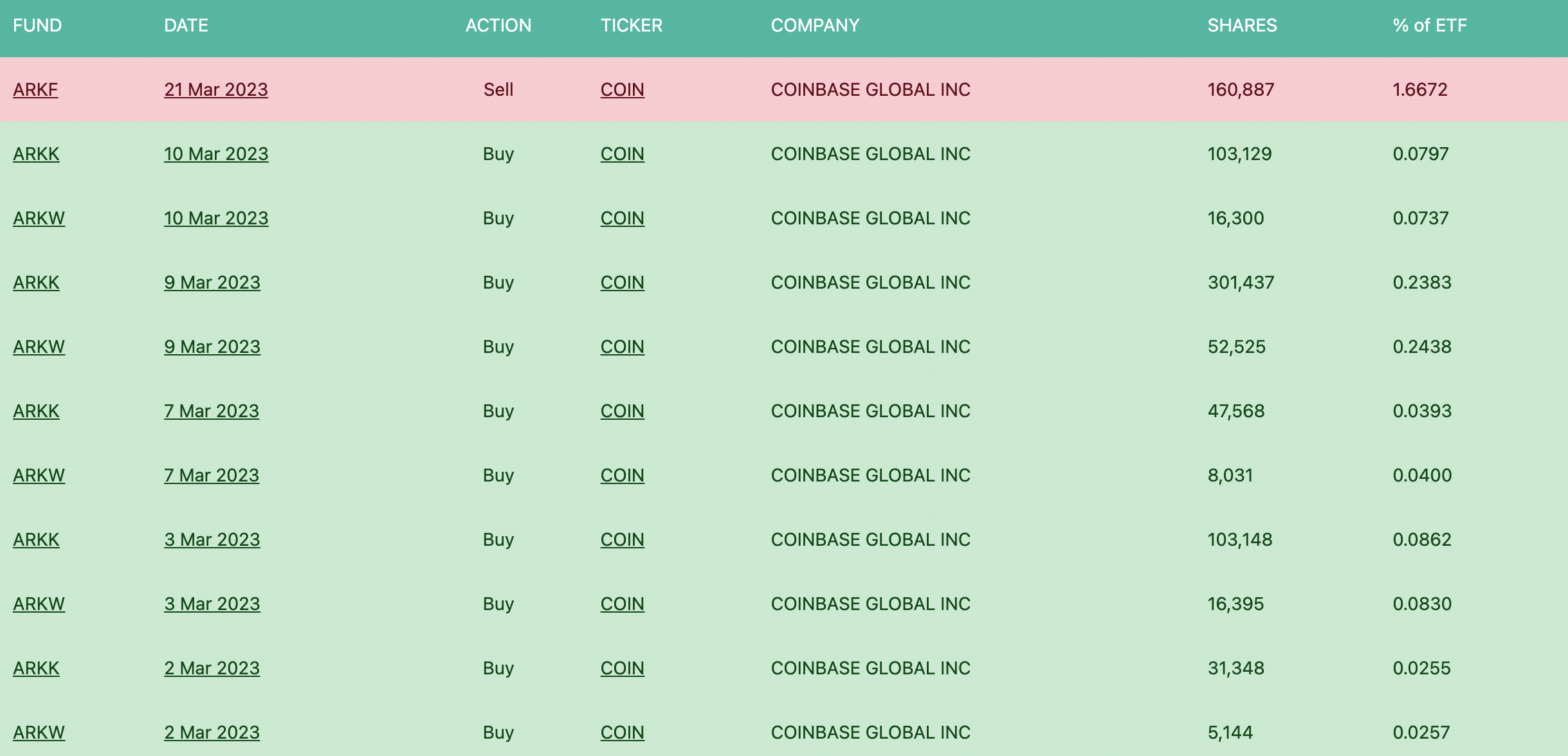Open ARKK fund link dated 10 Mar 2023
The width and height of the screenshot is (1568, 756).
click(36, 154)
